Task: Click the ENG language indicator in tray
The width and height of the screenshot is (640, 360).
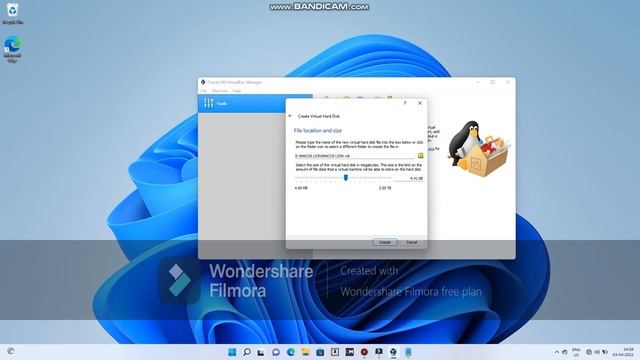Action: coord(576,352)
